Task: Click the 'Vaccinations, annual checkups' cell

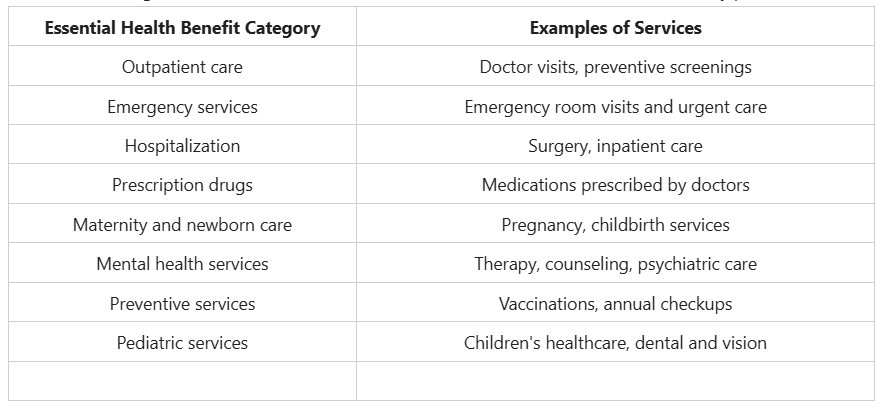Action: coord(615,303)
